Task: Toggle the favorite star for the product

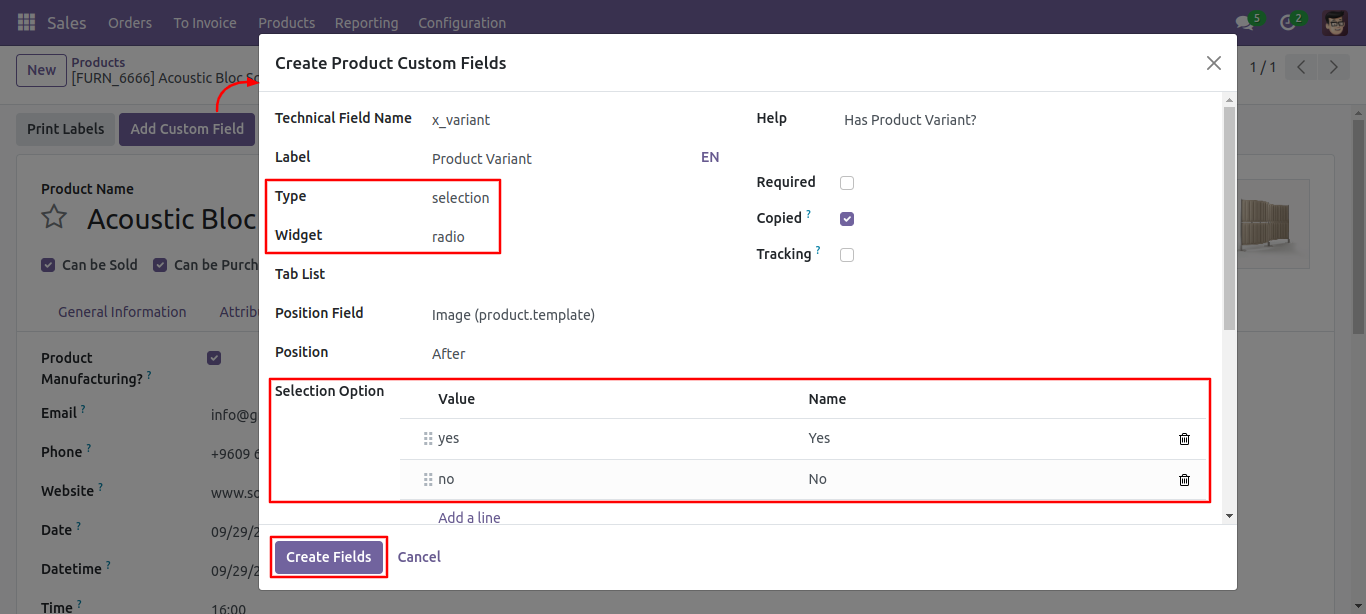Action: (x=54, y=217)
